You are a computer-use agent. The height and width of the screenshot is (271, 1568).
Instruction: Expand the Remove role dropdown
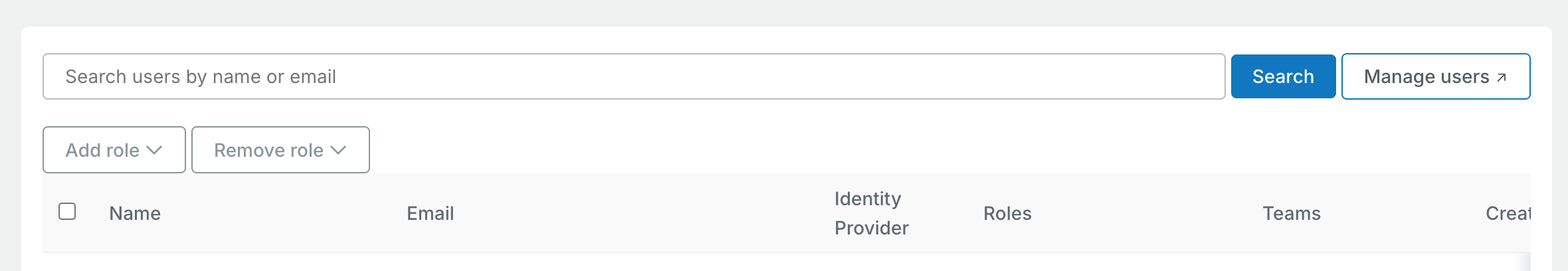pyautogui.click(x=280, y=150)
